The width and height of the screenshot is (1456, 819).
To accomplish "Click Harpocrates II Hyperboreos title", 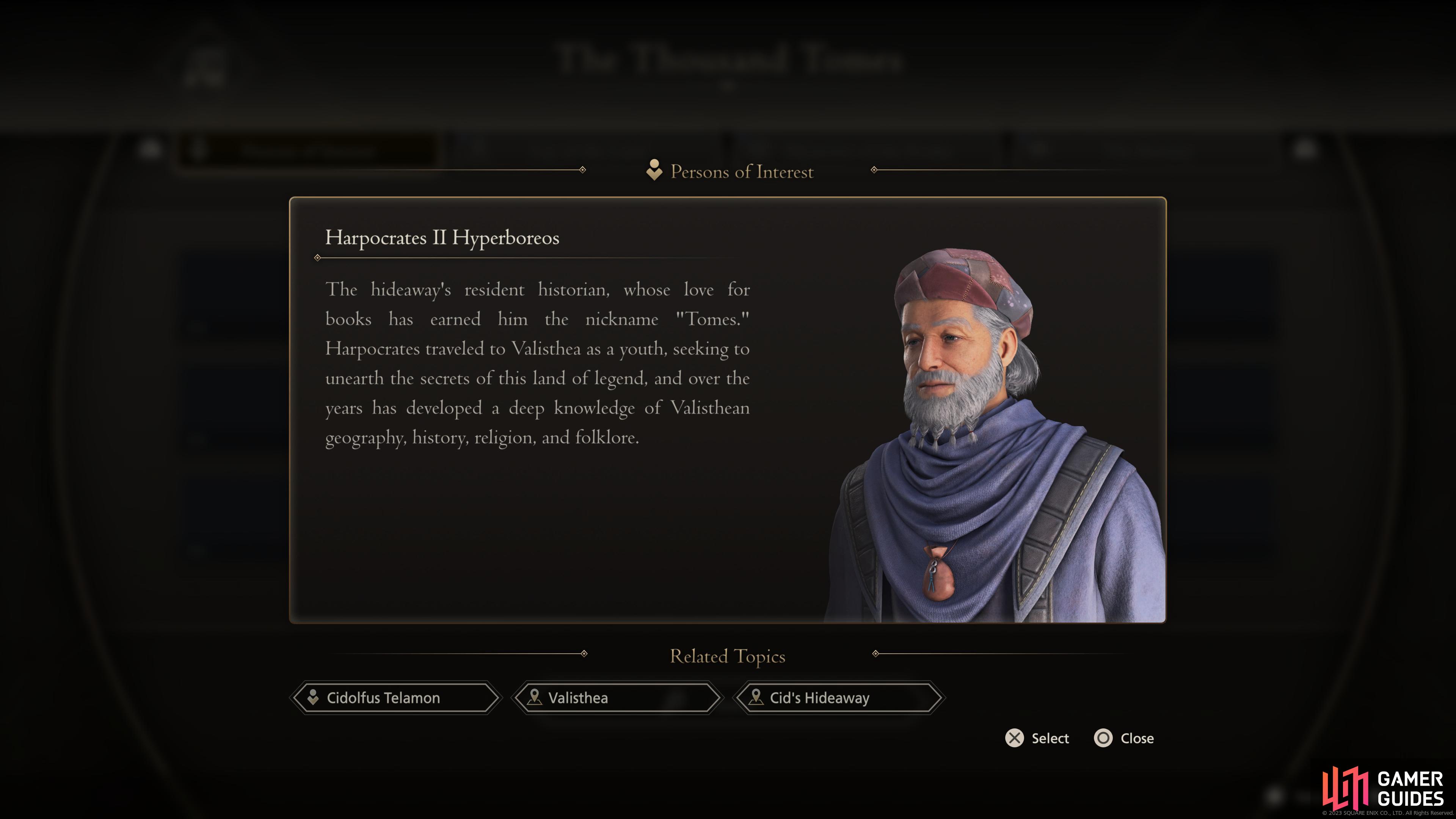I will click(x=442, y=238).
